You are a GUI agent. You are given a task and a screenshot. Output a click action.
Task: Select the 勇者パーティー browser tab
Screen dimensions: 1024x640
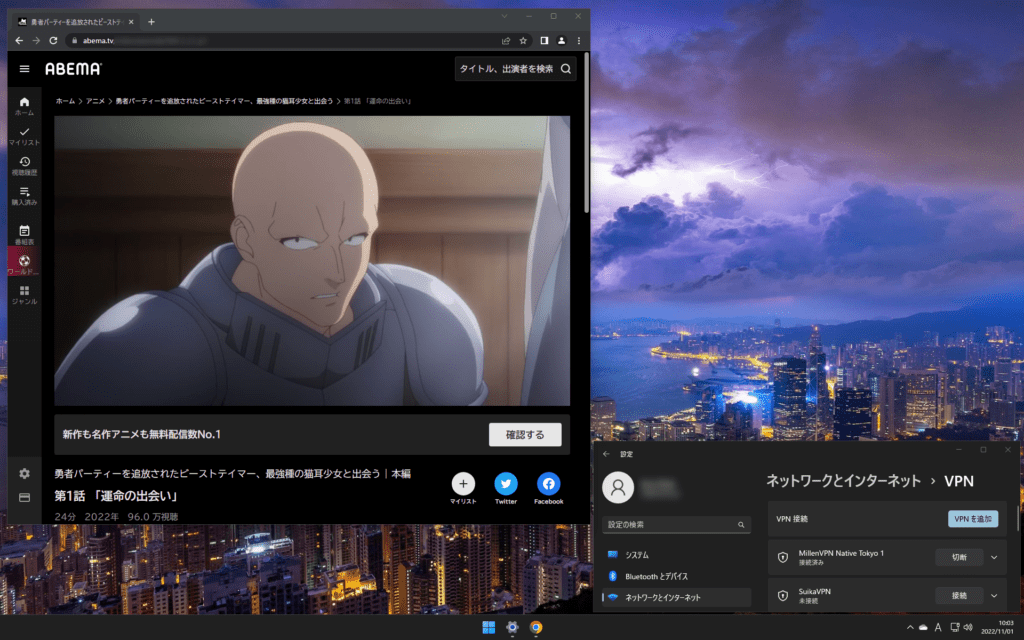(76, 22)
